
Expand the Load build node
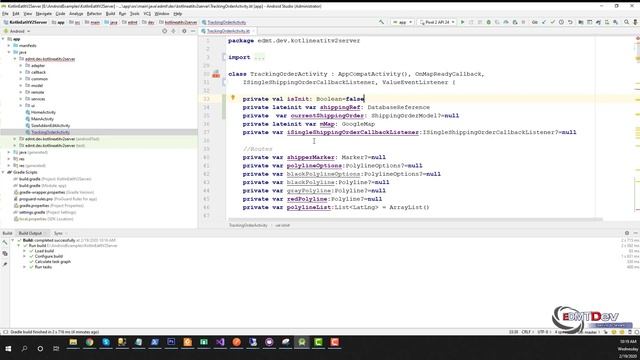pos(24,251)
